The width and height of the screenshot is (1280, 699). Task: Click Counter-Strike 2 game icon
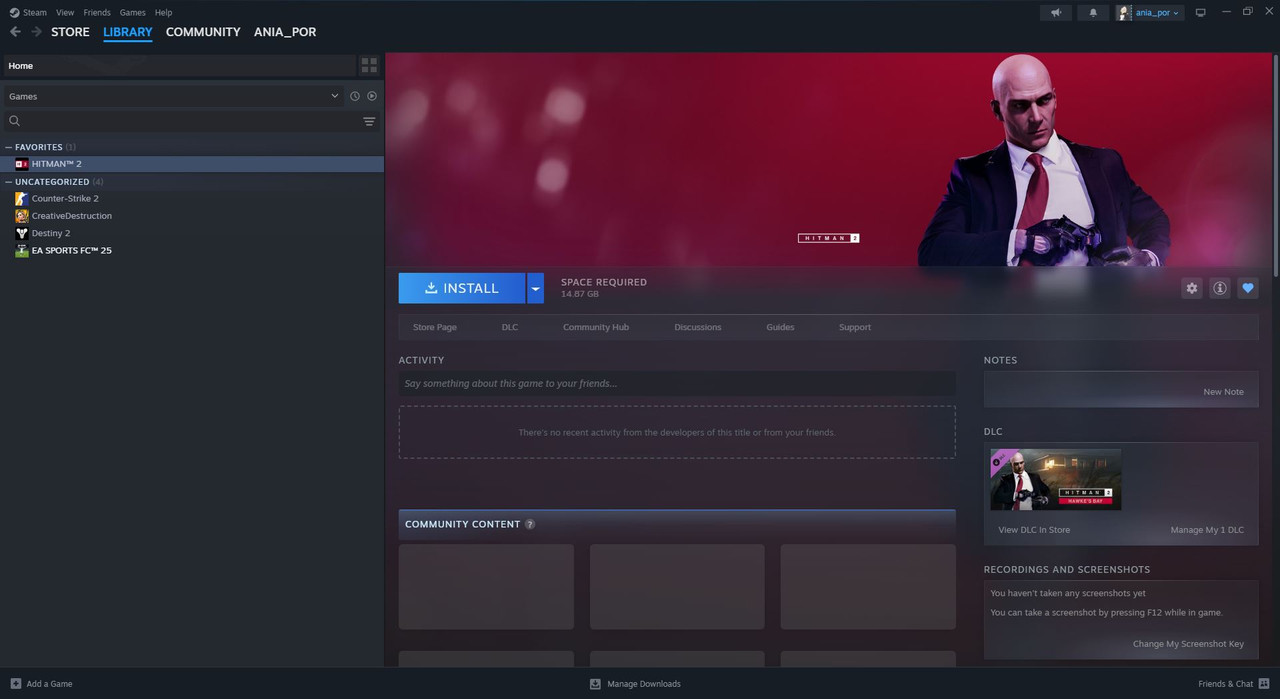coord(22,198)
